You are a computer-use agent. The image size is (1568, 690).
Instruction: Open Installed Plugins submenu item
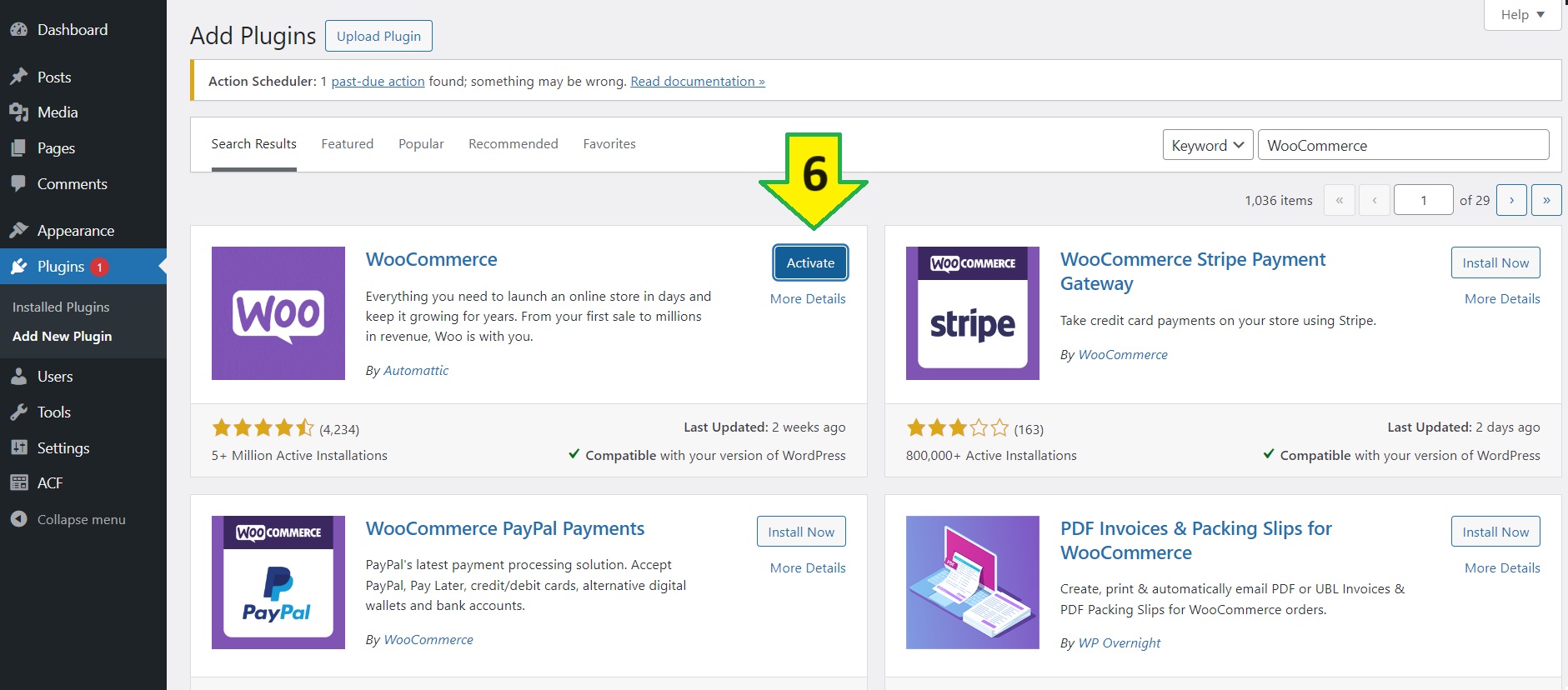[61, 307]
